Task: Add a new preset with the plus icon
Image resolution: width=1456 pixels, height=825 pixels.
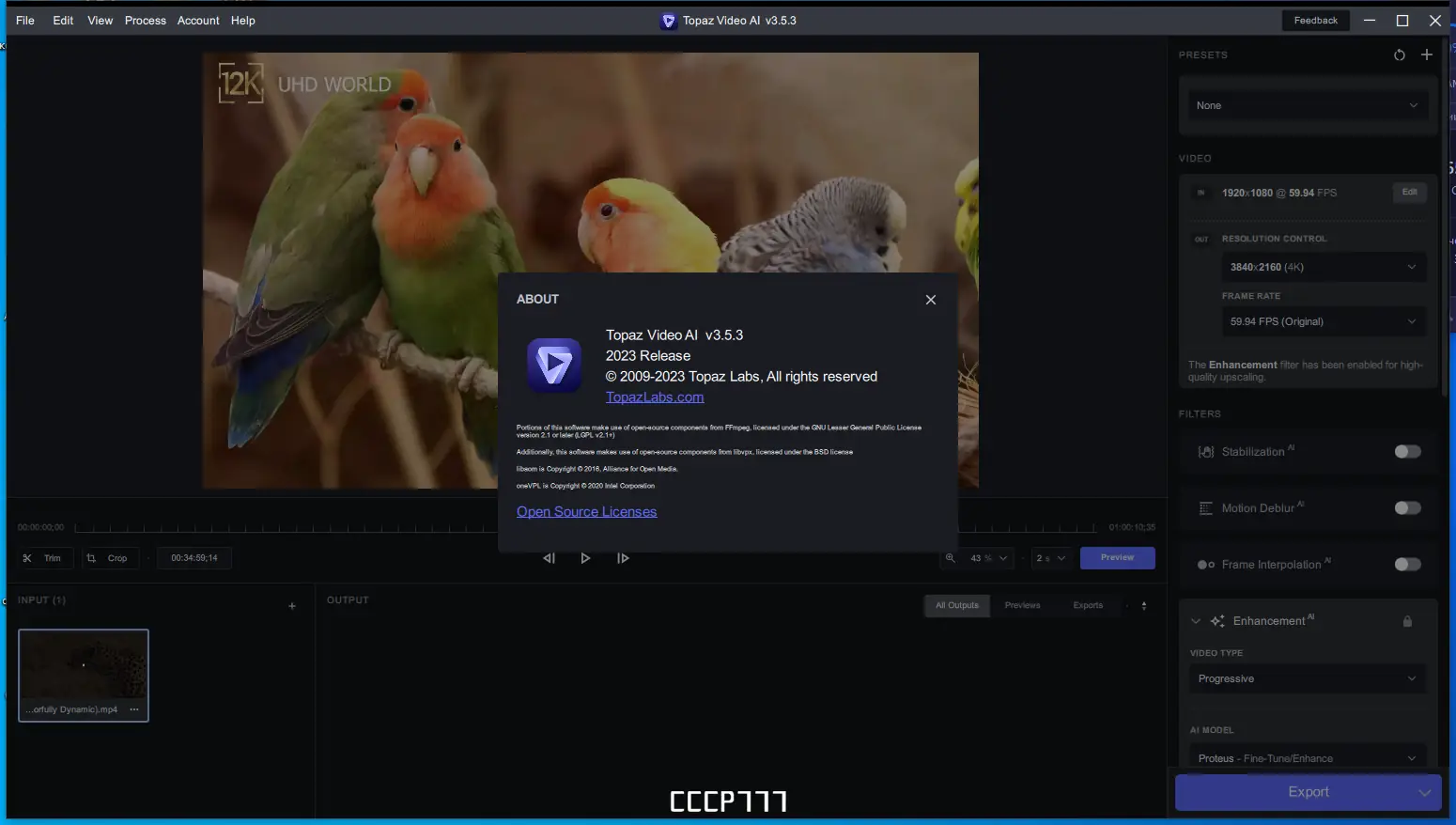Action: [1427, 54]
